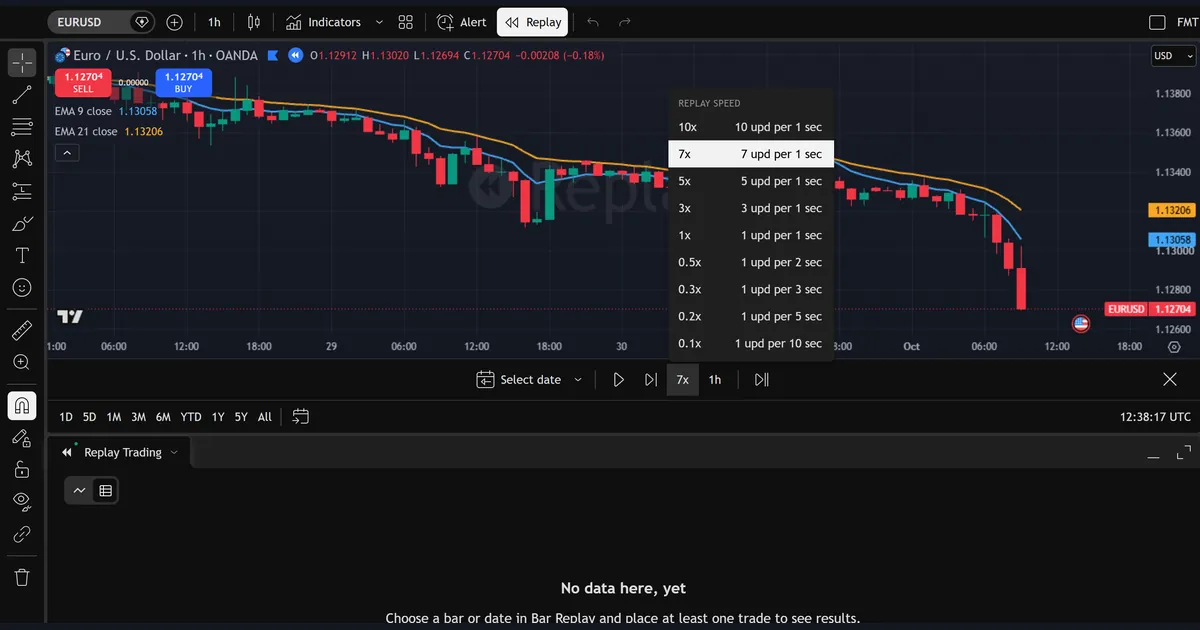
Task: Open the forecasting and measurement tools
Action: (x=22, y=191)
